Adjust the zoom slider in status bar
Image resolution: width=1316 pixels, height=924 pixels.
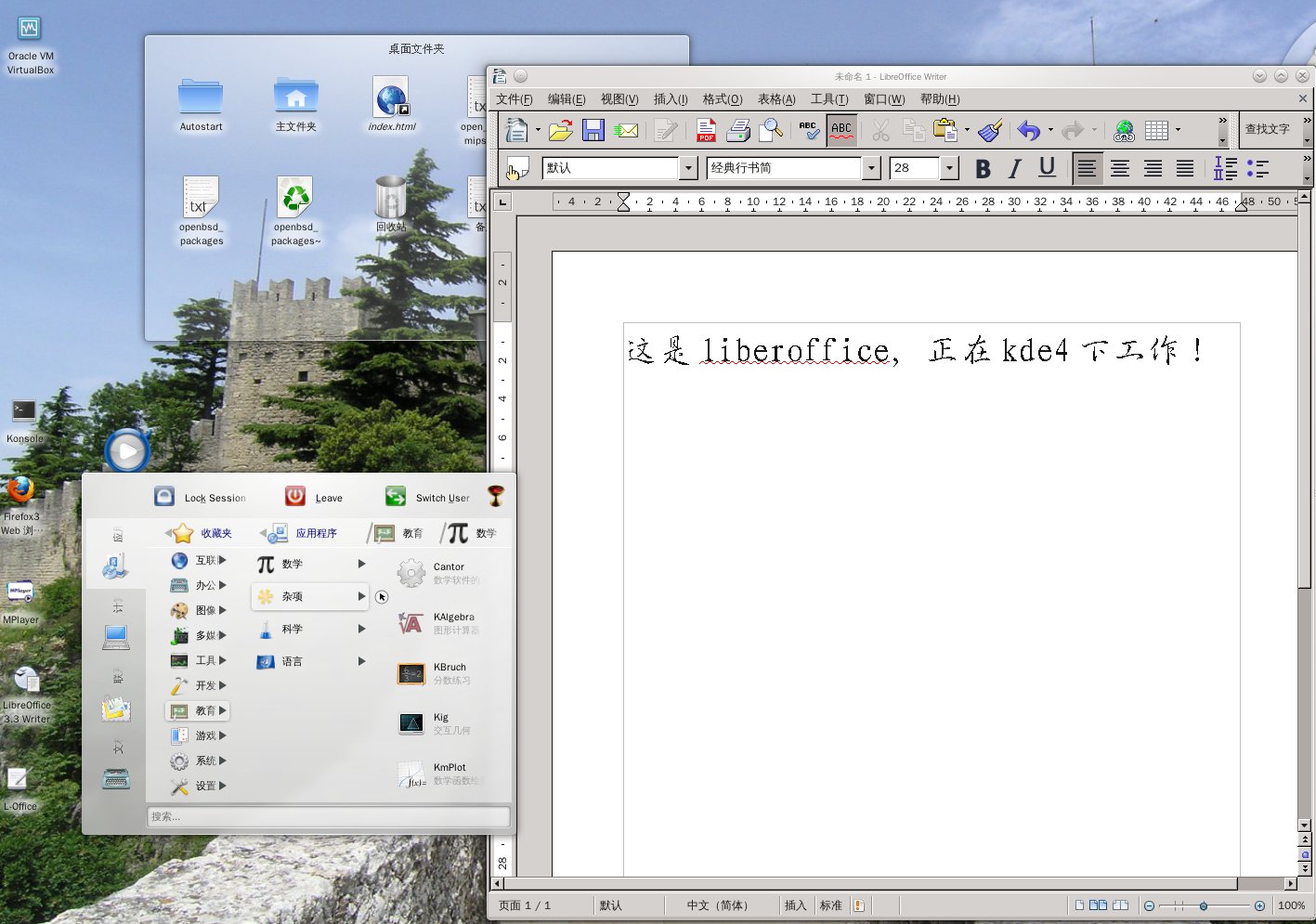(1203, 905)
